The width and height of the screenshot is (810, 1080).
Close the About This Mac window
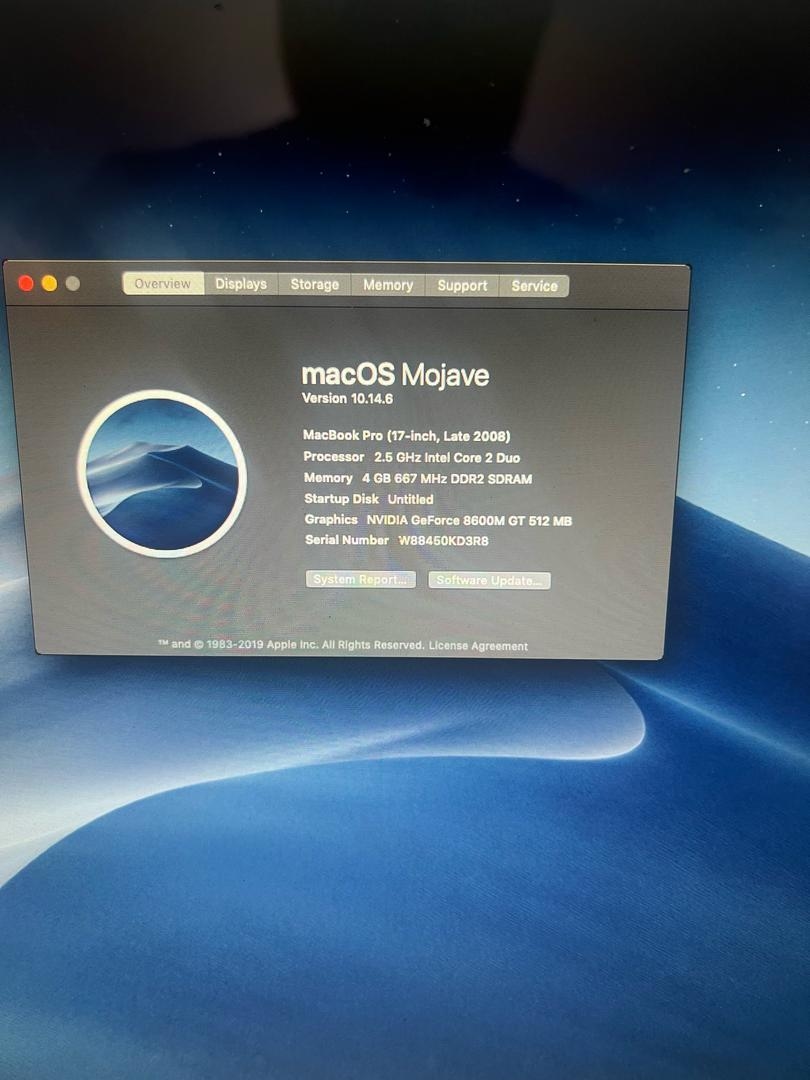click(26, 283)
